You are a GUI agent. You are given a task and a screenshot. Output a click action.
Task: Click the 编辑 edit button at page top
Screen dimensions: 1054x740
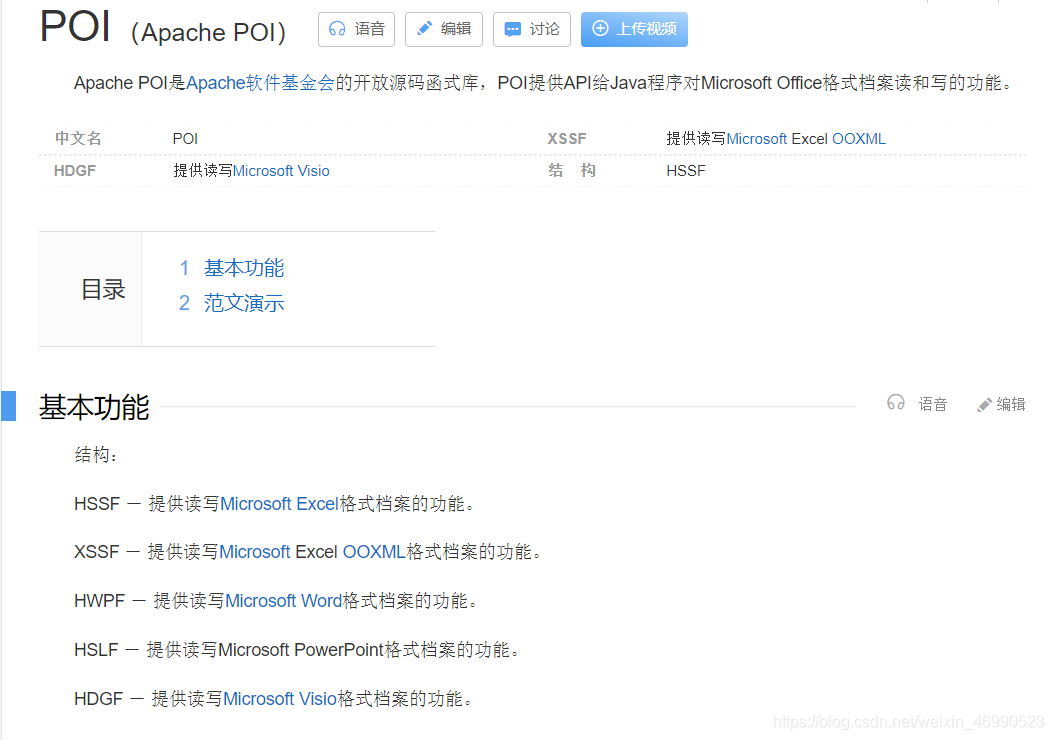(x=443, y=29)
